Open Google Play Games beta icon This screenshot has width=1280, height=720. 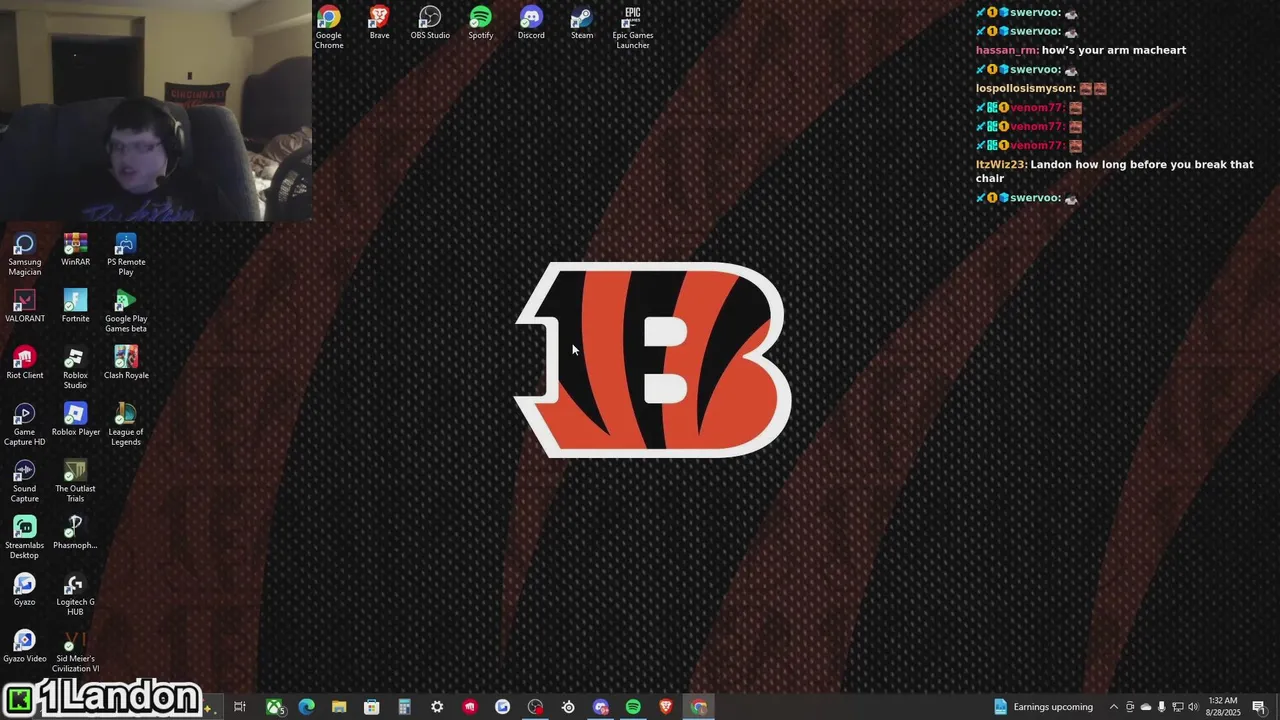pos(126,311)
